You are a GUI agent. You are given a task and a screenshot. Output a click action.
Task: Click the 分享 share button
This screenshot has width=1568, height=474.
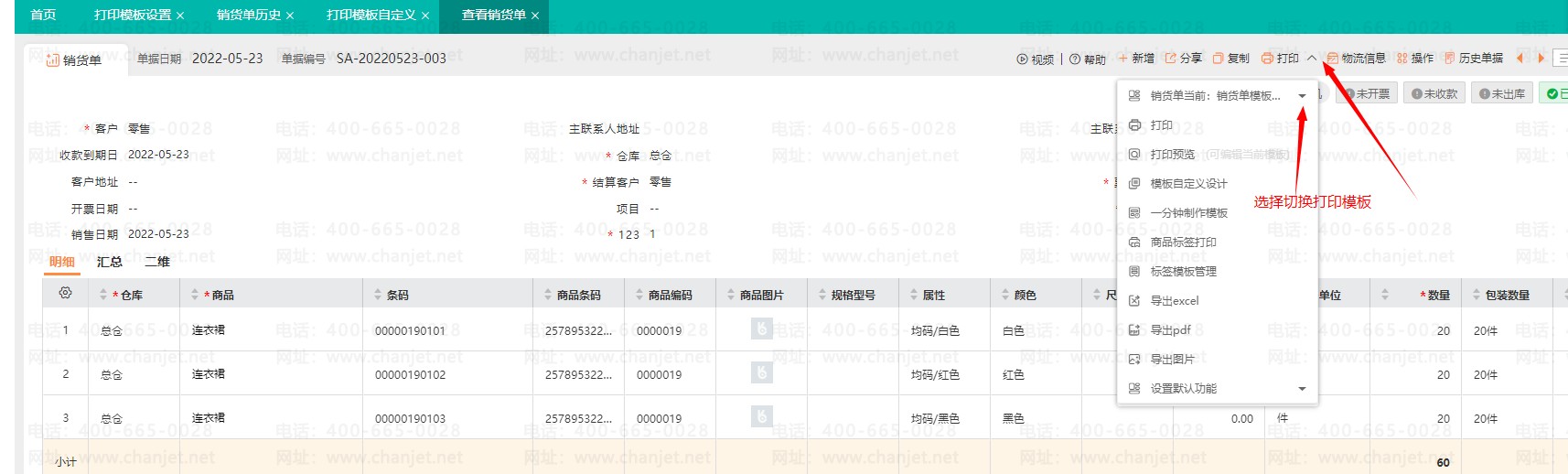1183,58
